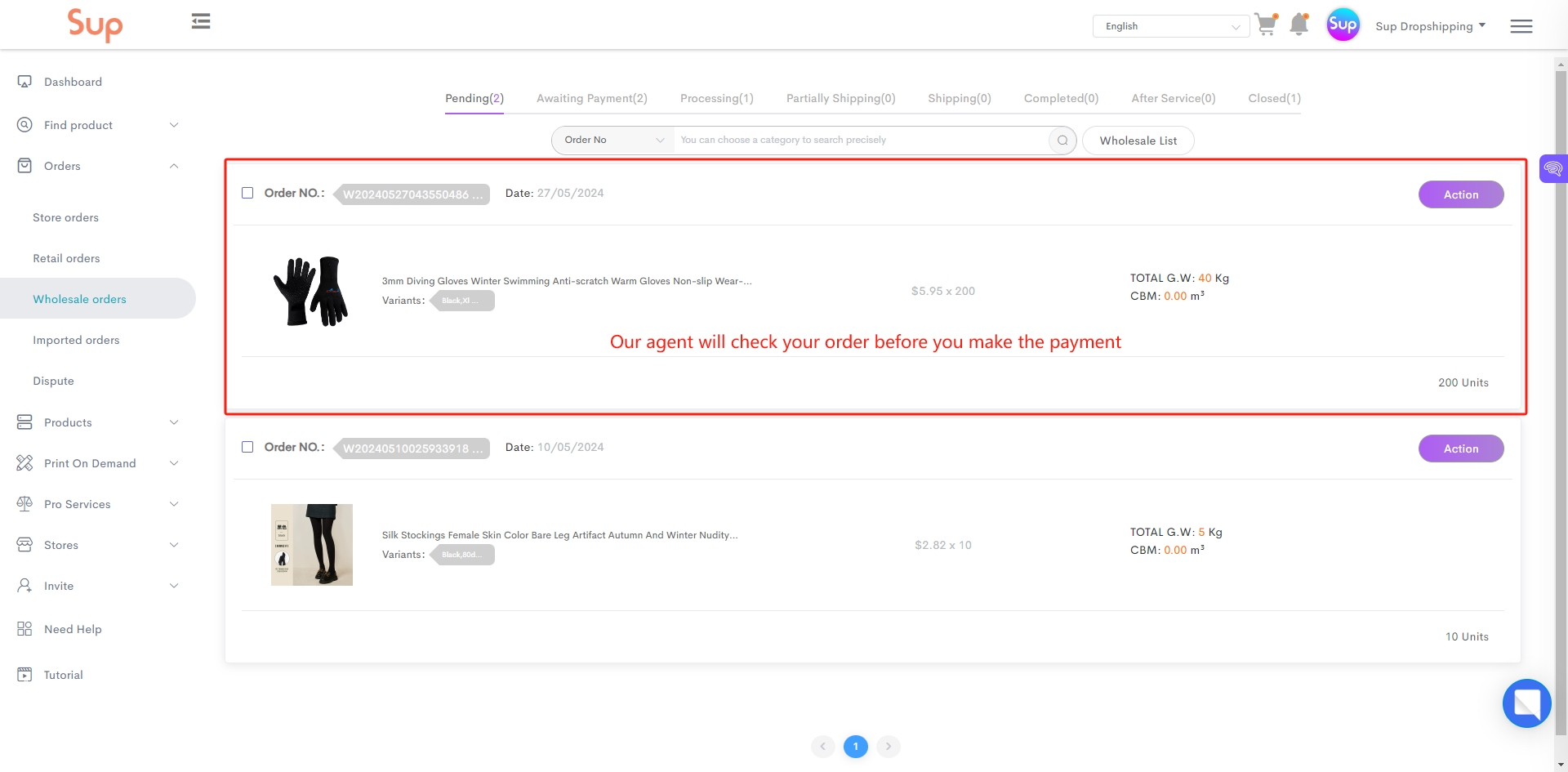
Task: Open the Wholesale List button
Action: coord(1138,141)
